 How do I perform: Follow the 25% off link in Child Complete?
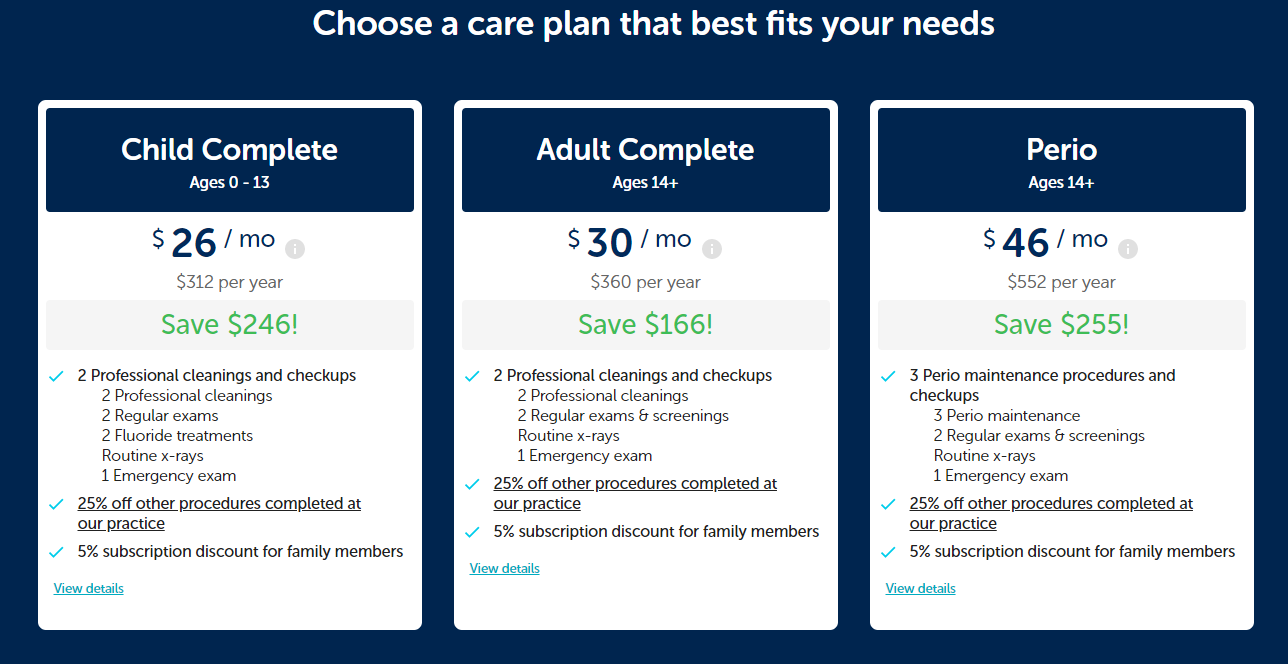(x=219, y=513)
